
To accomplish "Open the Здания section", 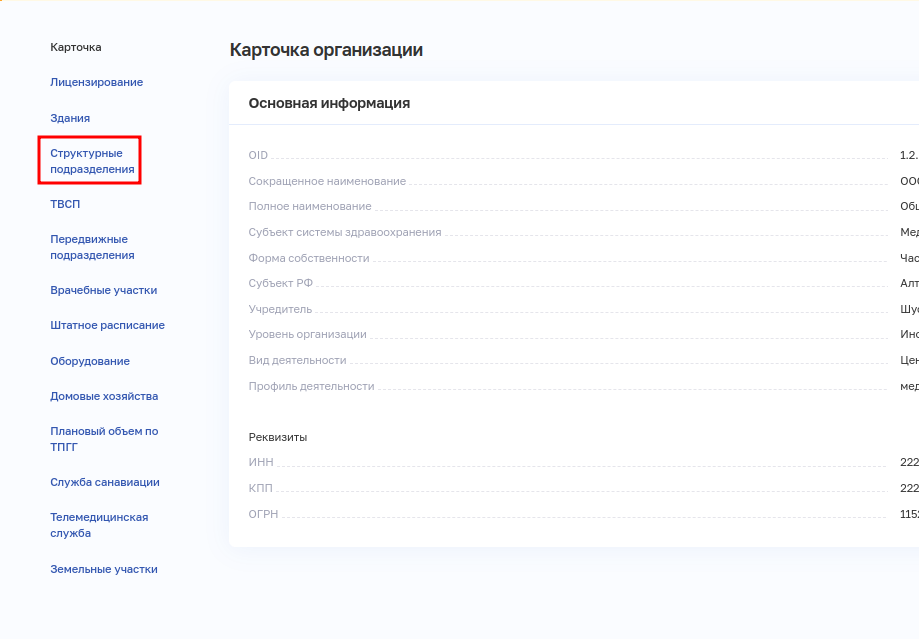I will click(70, 118).
